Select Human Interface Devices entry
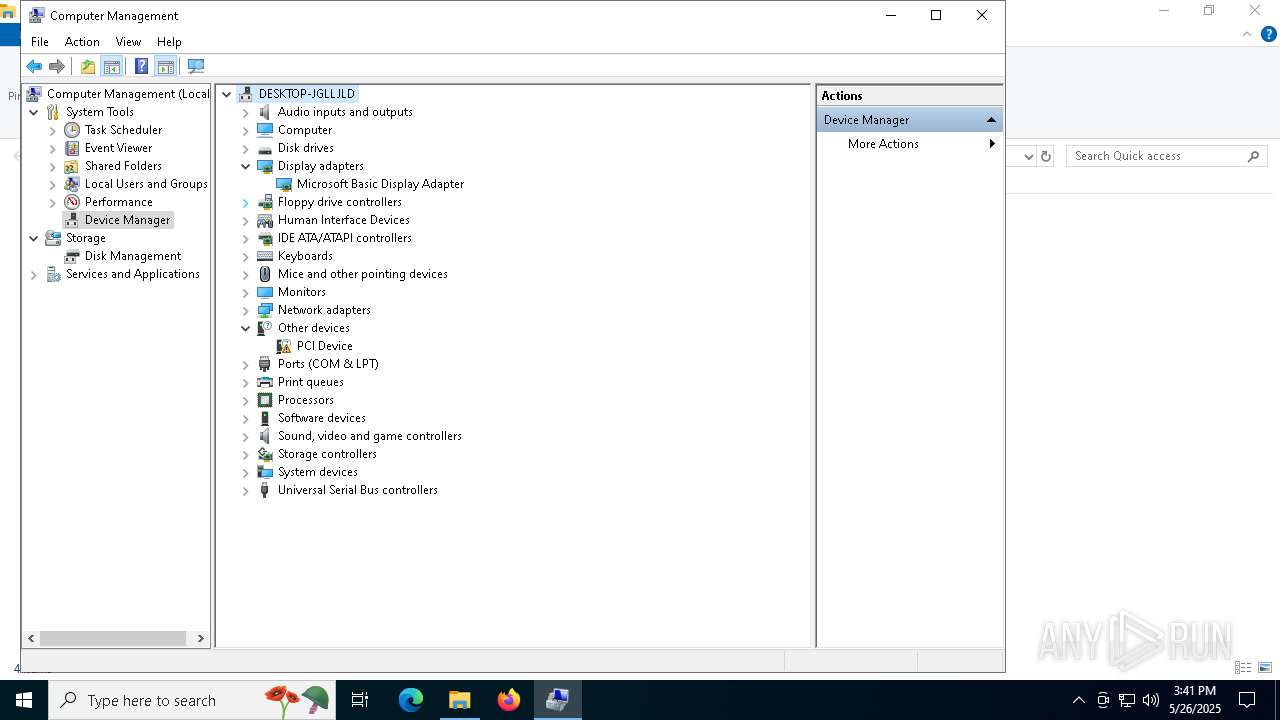The width and height of the screenshot is (1280, 720). (344, 220)
